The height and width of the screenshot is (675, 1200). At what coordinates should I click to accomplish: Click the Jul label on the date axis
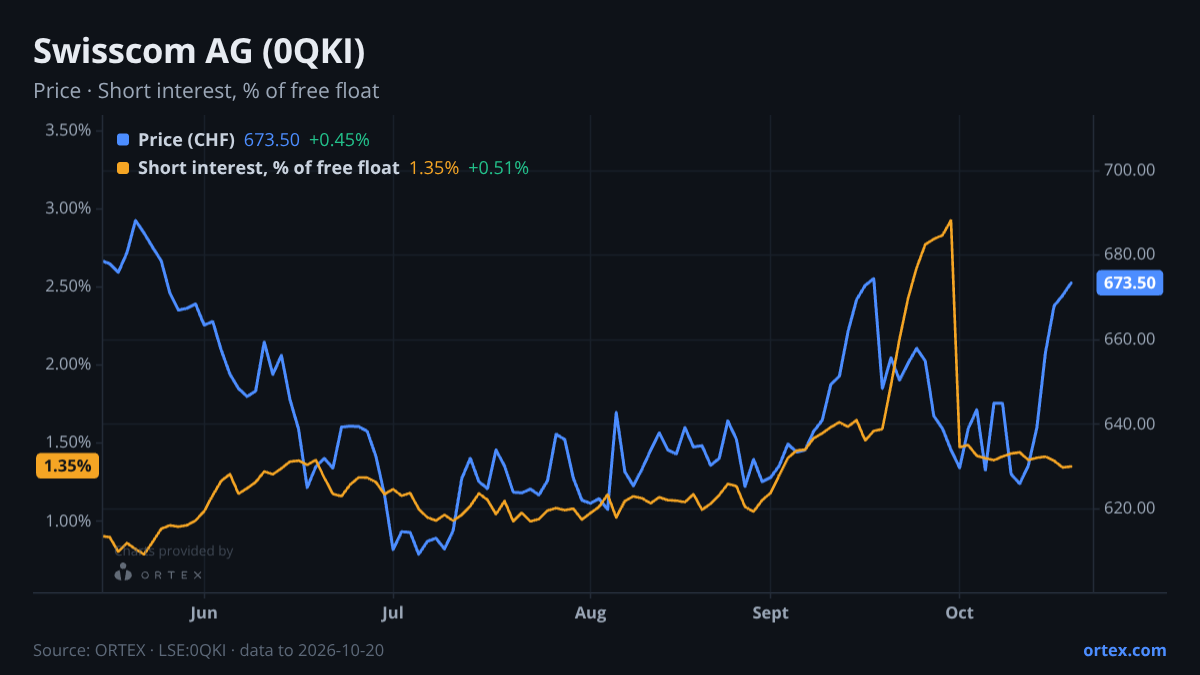point(393,612)
